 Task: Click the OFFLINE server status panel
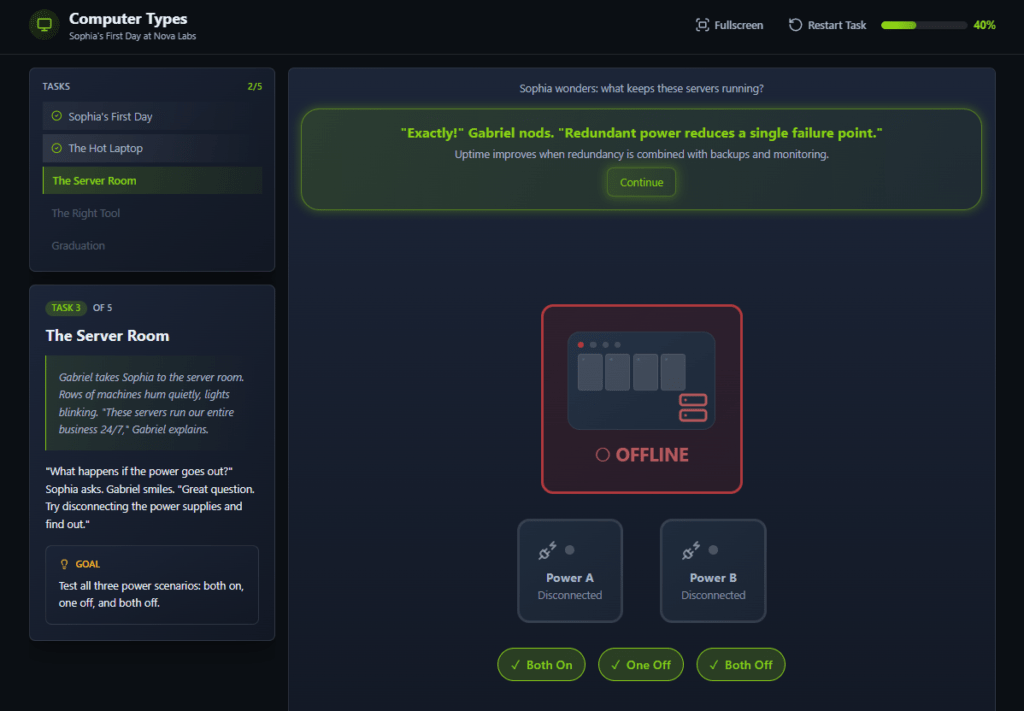click(641, 399)
